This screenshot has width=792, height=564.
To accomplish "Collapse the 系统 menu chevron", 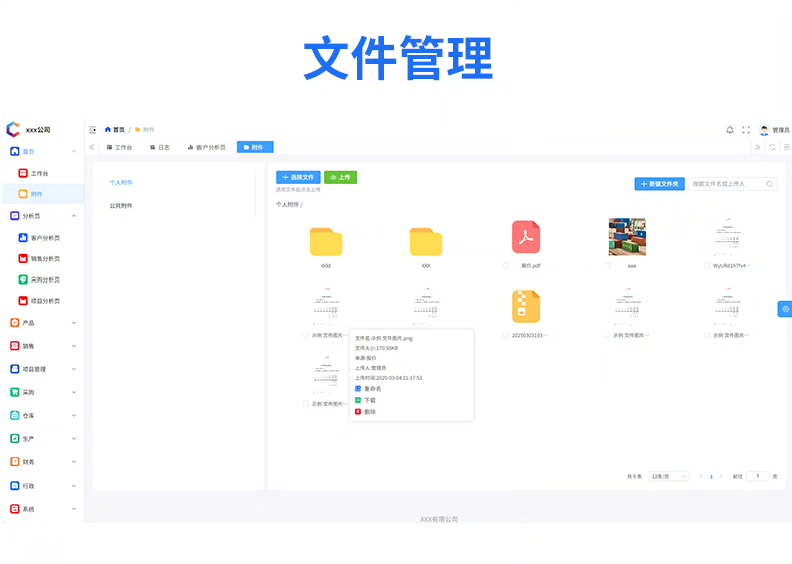I will 74,509.
